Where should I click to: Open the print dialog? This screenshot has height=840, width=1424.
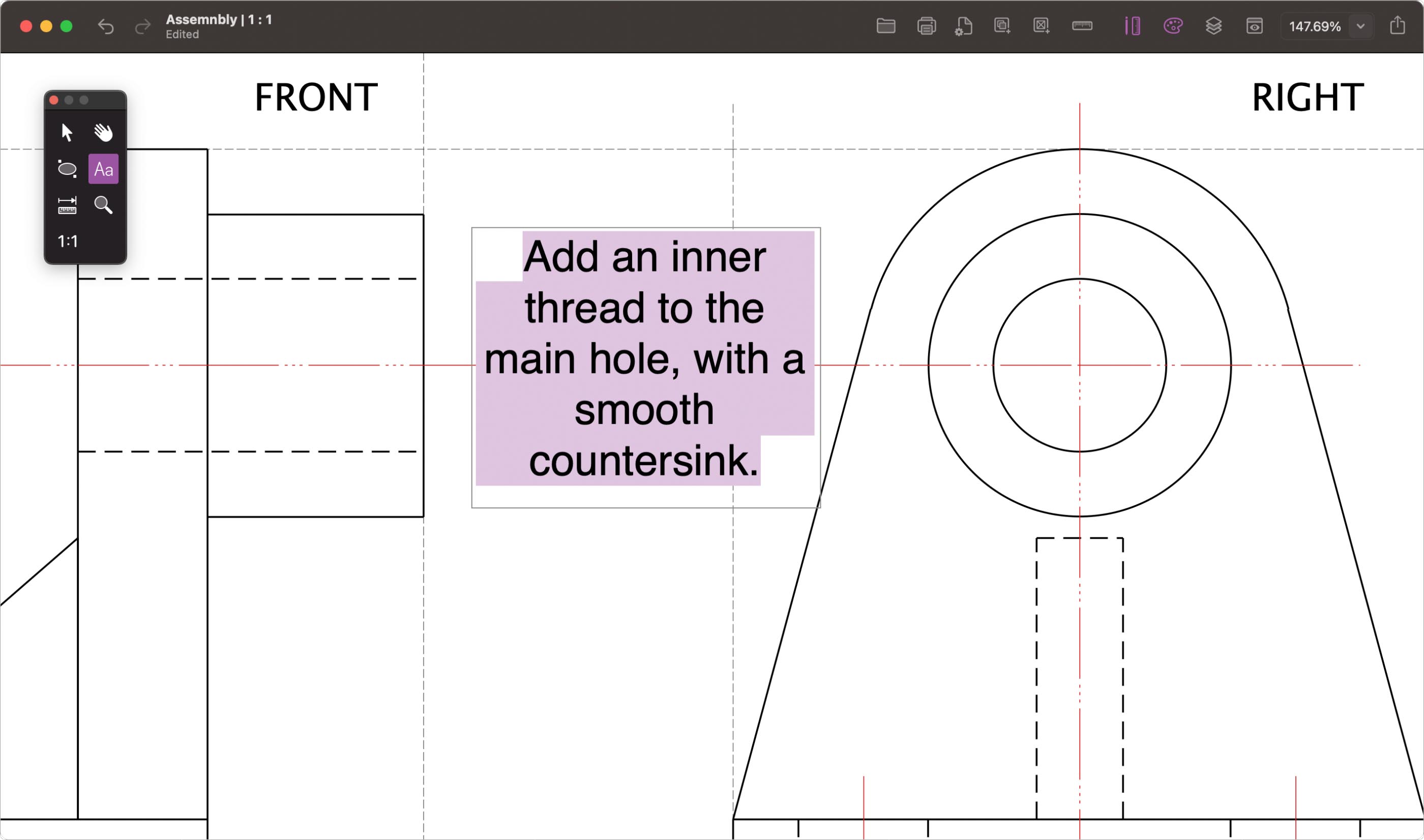tap(926, 26)
